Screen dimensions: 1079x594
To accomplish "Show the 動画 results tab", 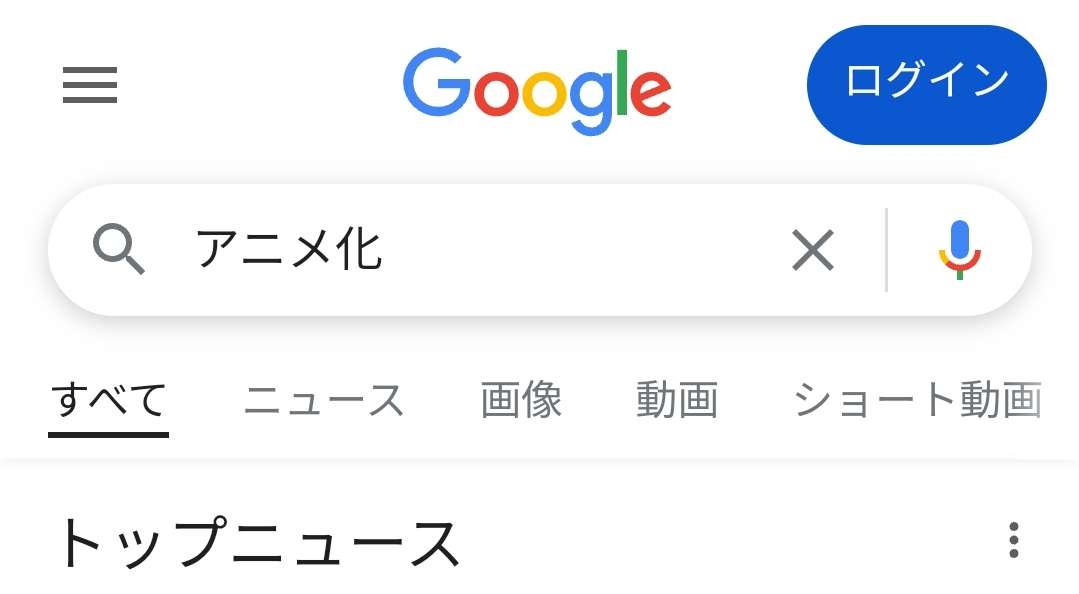I will point(676,401).
